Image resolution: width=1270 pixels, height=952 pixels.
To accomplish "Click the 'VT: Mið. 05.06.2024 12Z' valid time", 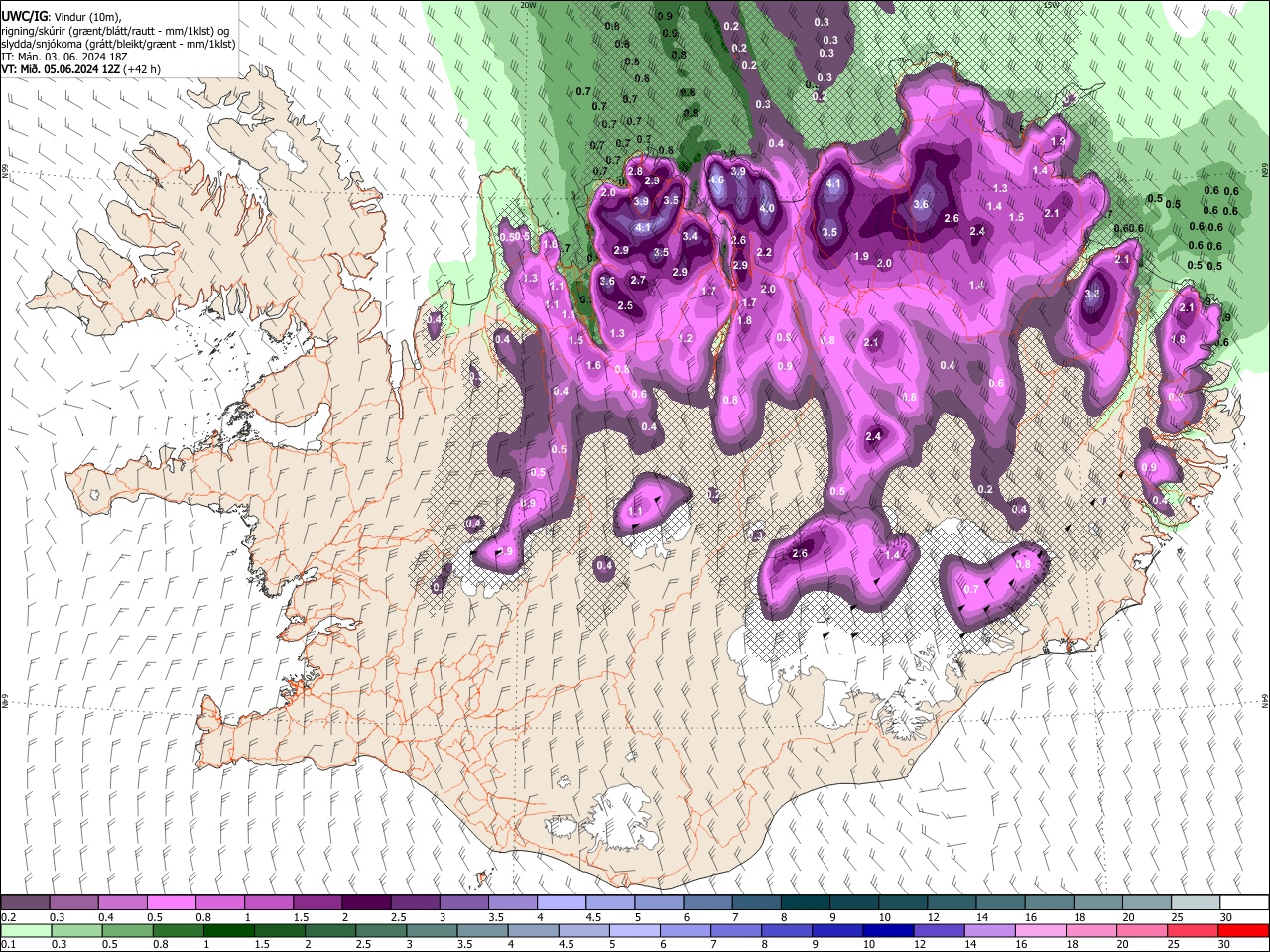I will 62,69.
